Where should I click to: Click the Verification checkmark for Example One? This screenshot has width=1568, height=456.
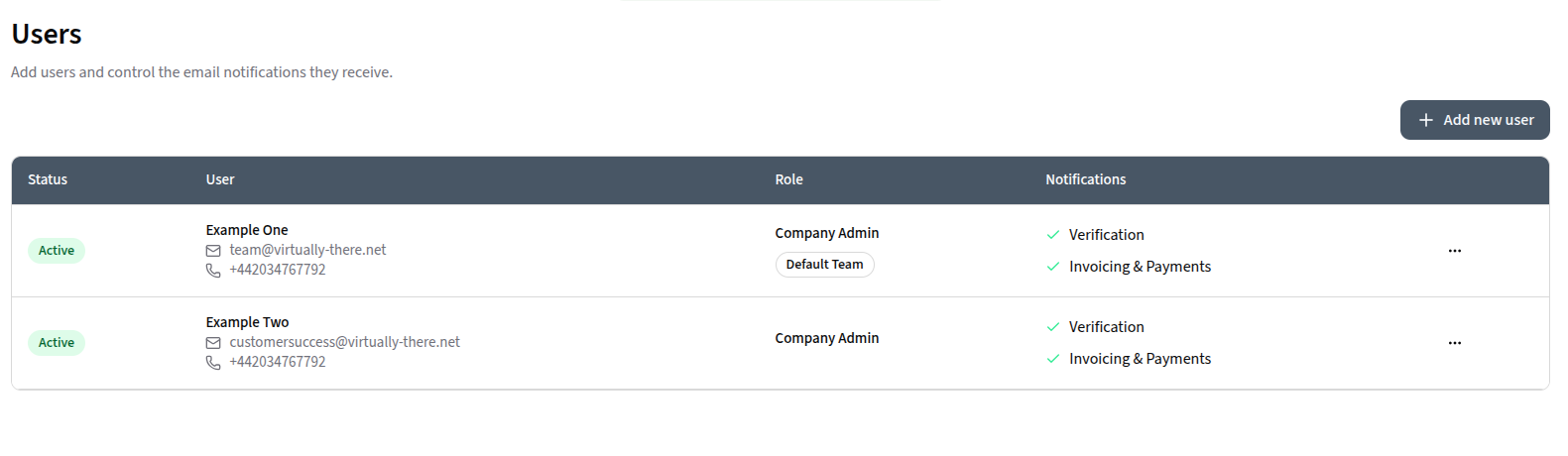click(x=1053, y=235)
